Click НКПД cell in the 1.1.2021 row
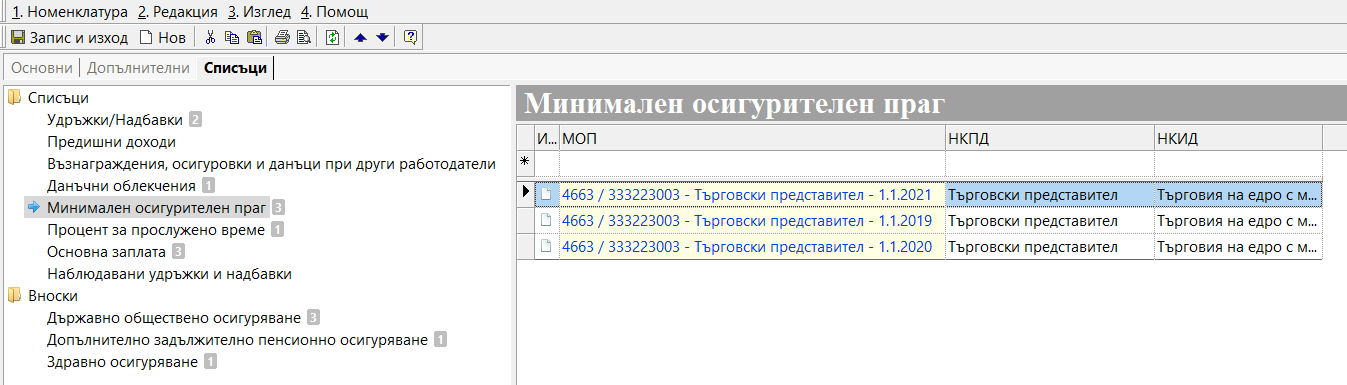The image size is (1347, 385). 1049,194
